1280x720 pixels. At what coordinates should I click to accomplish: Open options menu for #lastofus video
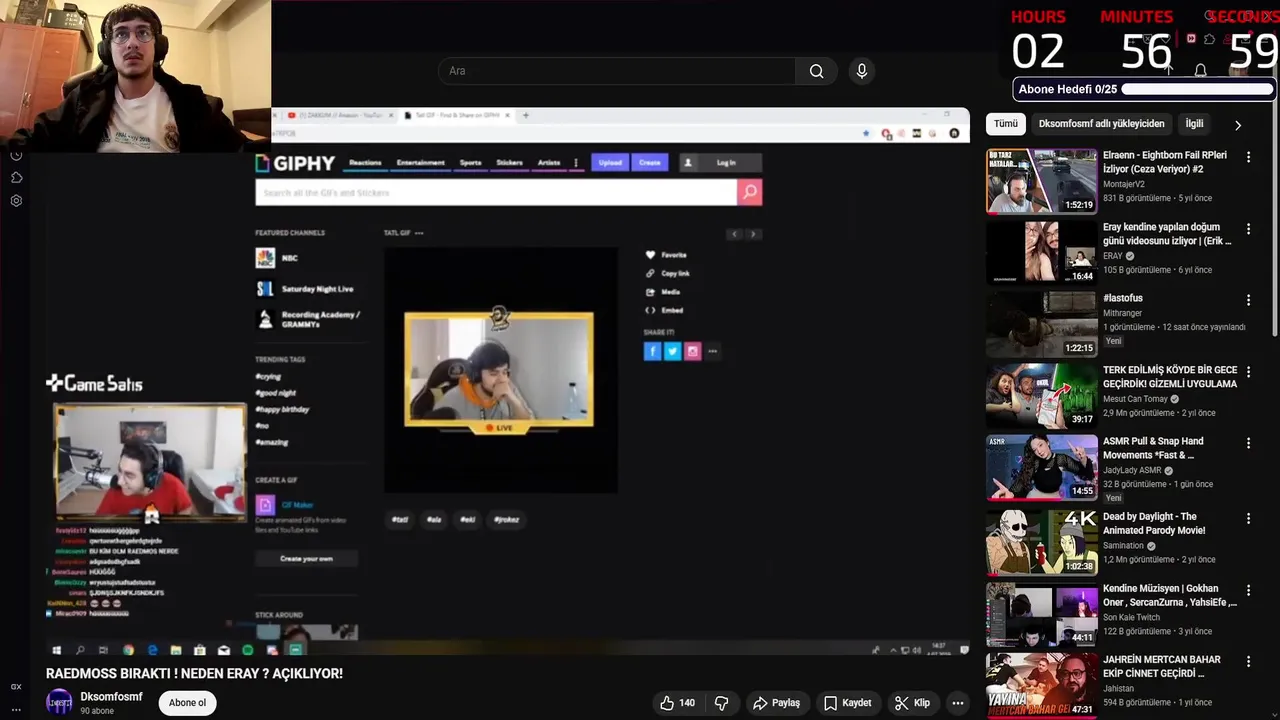coord(1248,300)
